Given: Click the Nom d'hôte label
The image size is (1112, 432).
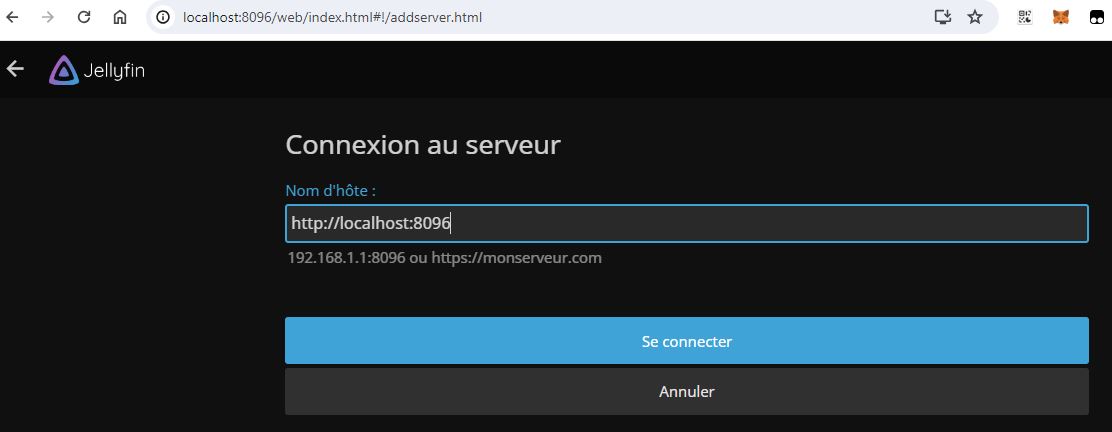Looking at the screenshot, I should [330, 191].
